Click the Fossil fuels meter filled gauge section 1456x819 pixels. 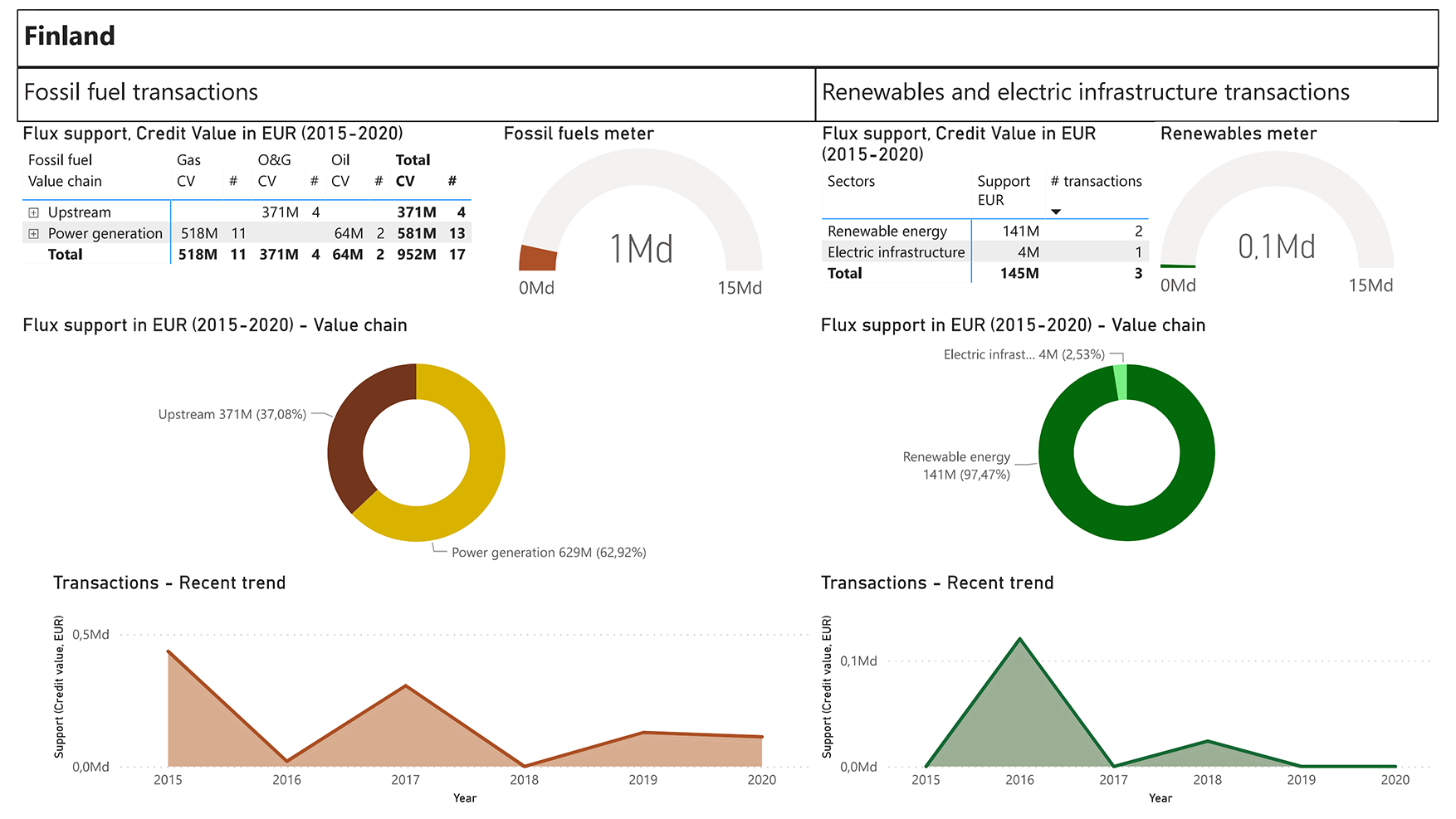click(537, 258)
